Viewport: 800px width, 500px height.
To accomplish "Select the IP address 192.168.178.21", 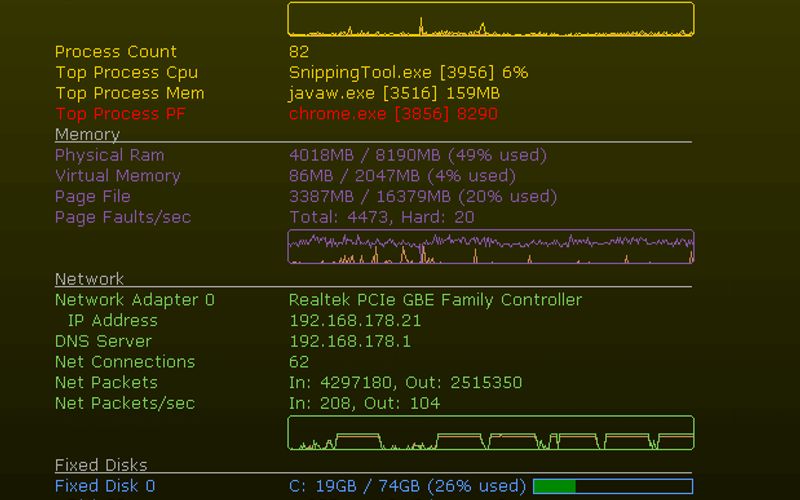I will point(355,321).
